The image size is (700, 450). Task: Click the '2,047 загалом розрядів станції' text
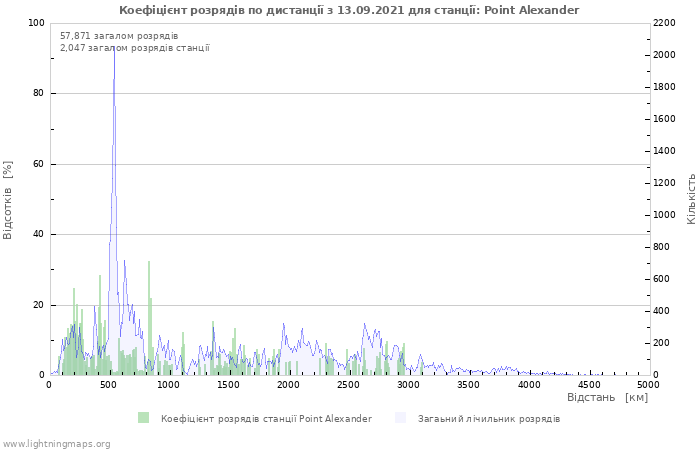135,48
